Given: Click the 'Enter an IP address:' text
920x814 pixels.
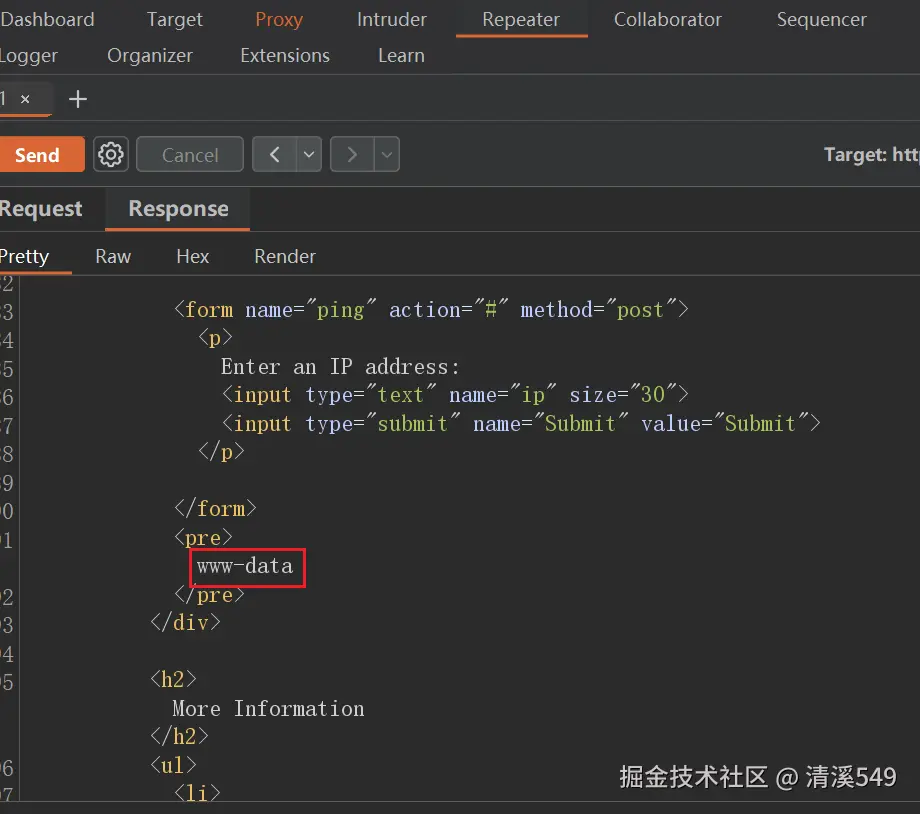Looking at the screenshot, I should [x=340, y=367].
